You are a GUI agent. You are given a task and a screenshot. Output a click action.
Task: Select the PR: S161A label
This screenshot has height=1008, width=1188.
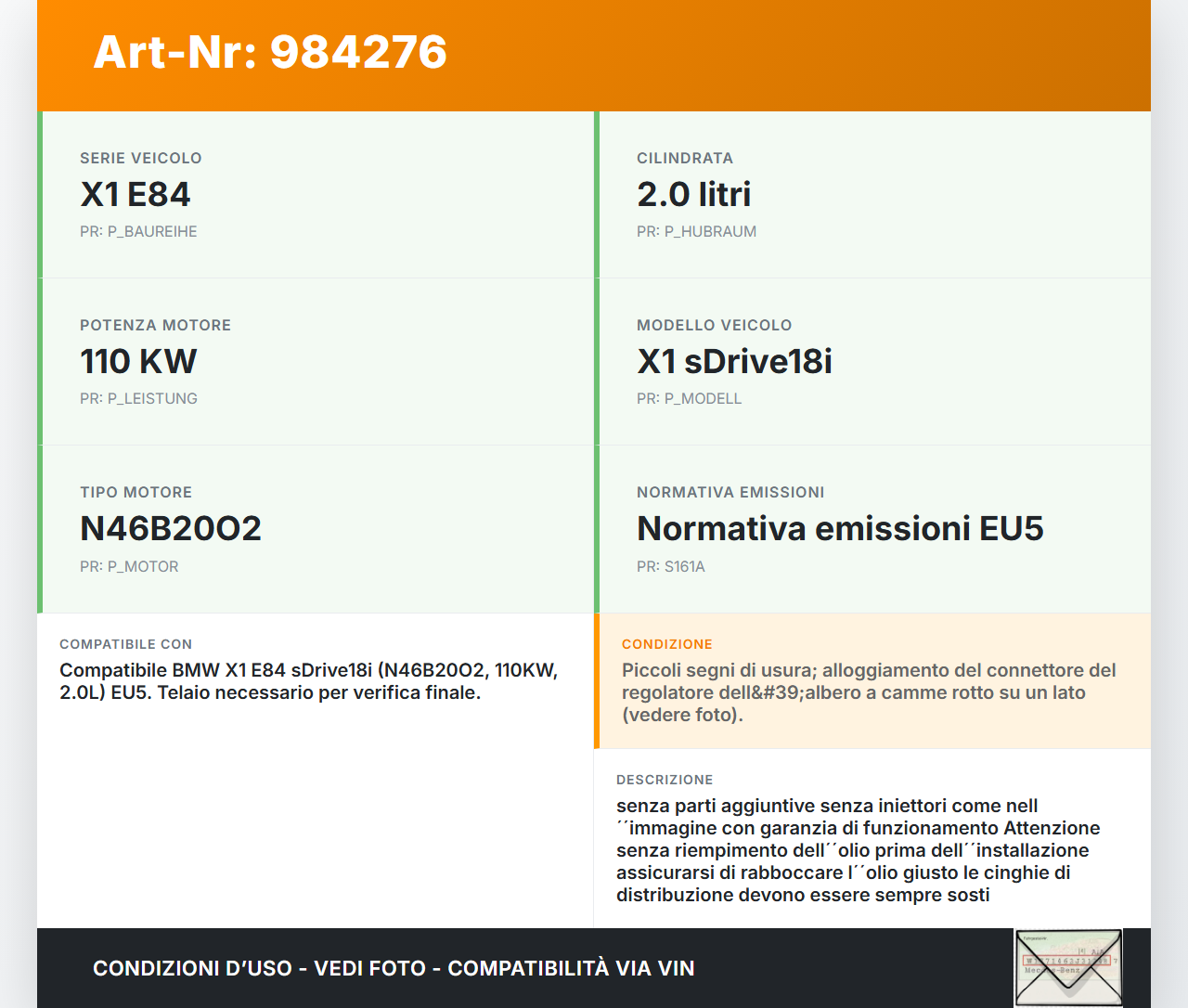point(670,566)
